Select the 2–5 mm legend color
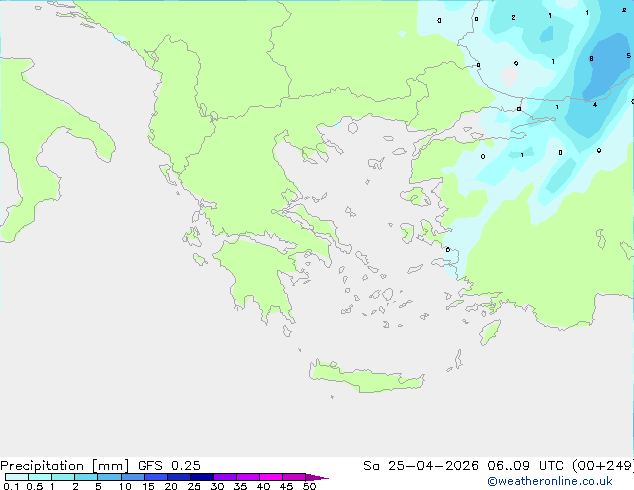 point(86,477)
